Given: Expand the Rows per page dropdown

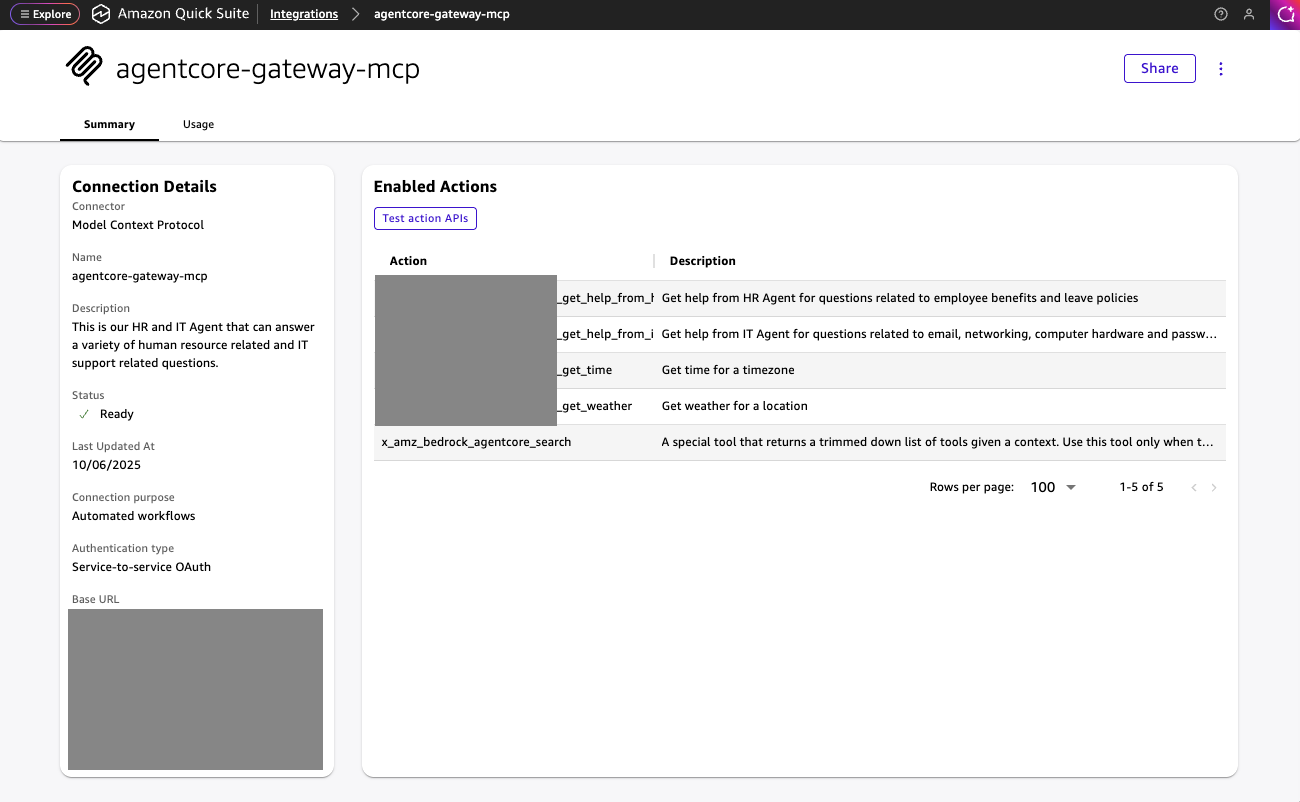Looking at the screenshot, I should [x=1054, y=487].
